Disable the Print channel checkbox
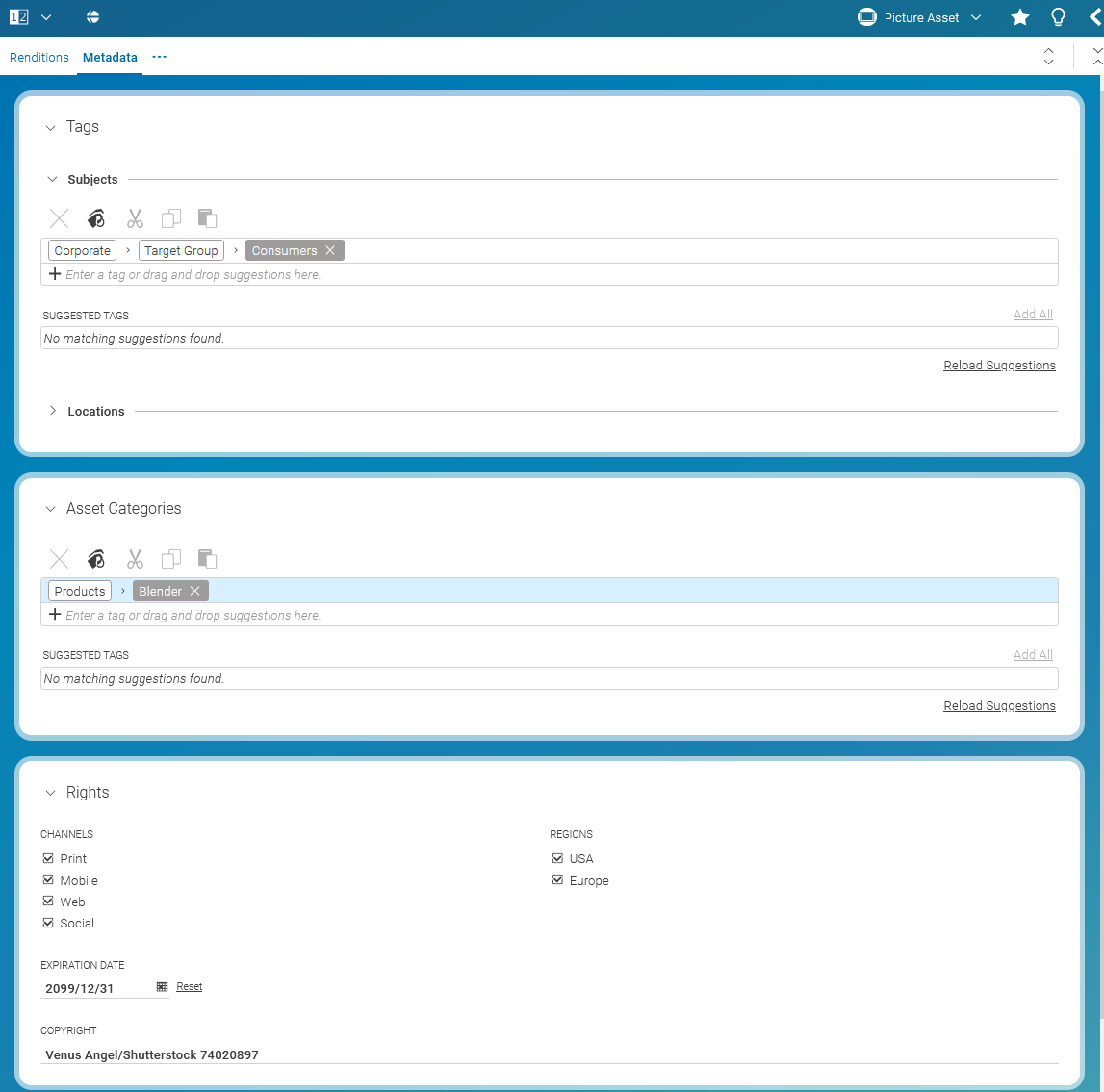The image size is (1104, 1092). pos(47,858)
